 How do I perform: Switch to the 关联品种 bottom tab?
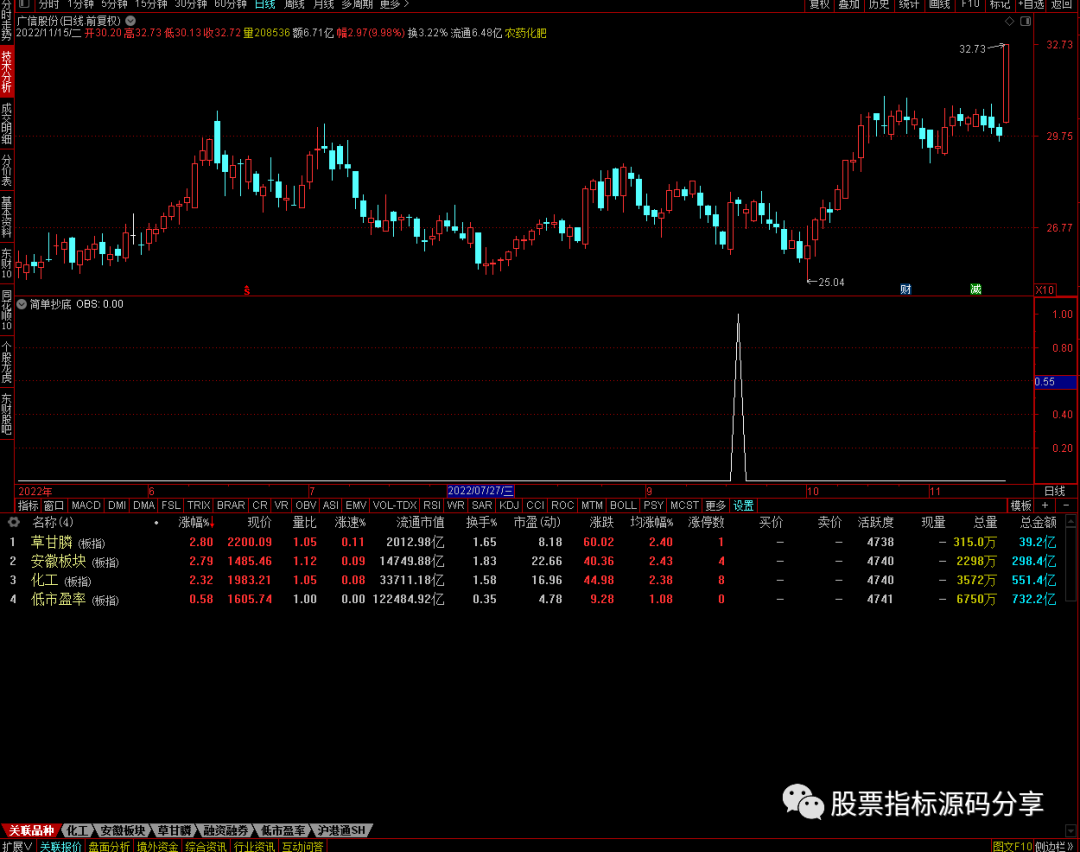pyautogui.click(x=31, y=831)
